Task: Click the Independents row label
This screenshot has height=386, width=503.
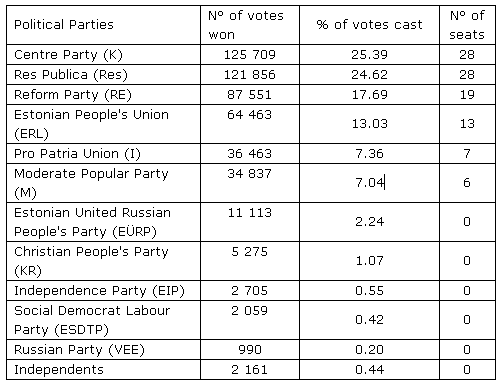Action: point(103,370)
